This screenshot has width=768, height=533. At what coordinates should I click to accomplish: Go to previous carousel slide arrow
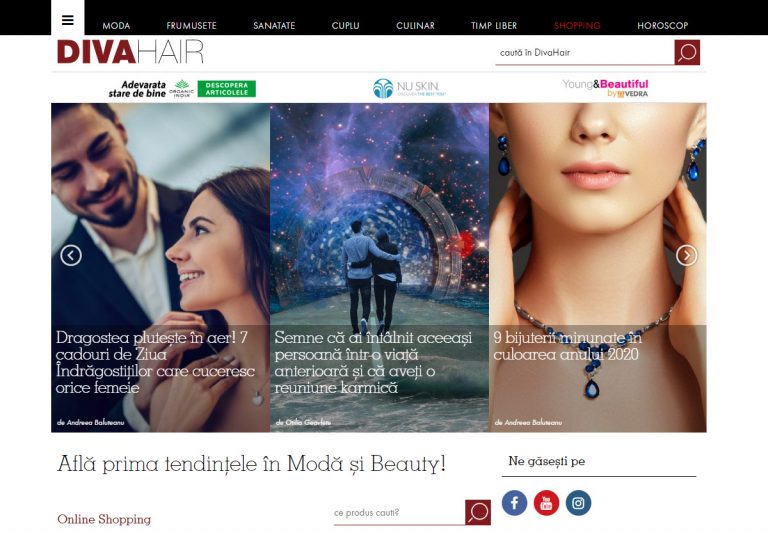coord(71,255)
